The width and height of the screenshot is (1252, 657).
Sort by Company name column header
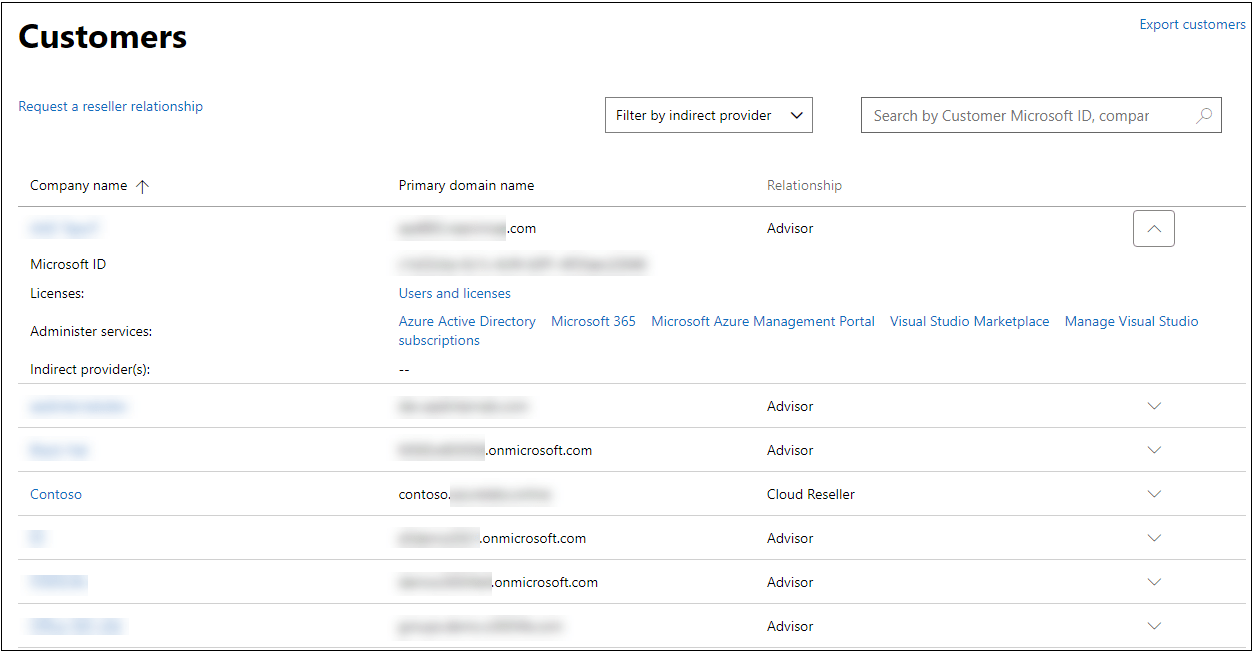[79, 185]
